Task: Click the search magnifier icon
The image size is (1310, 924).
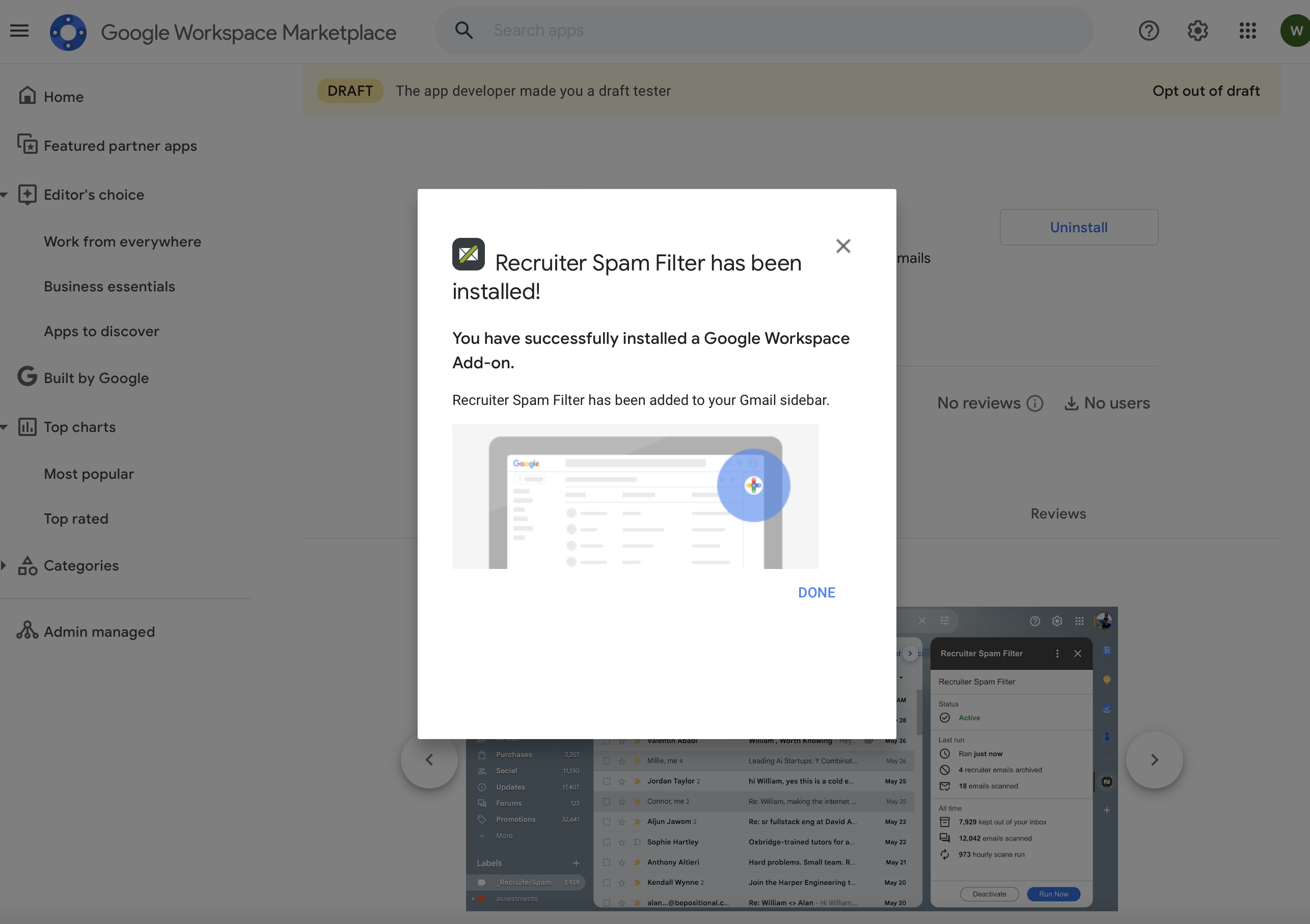Action: 464,30
